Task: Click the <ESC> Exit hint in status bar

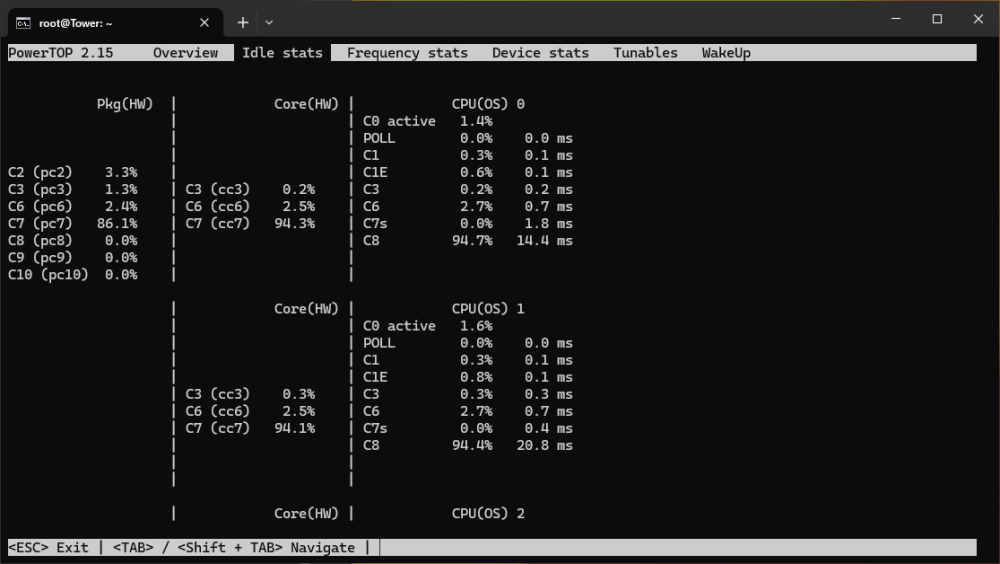Action: 48,547
